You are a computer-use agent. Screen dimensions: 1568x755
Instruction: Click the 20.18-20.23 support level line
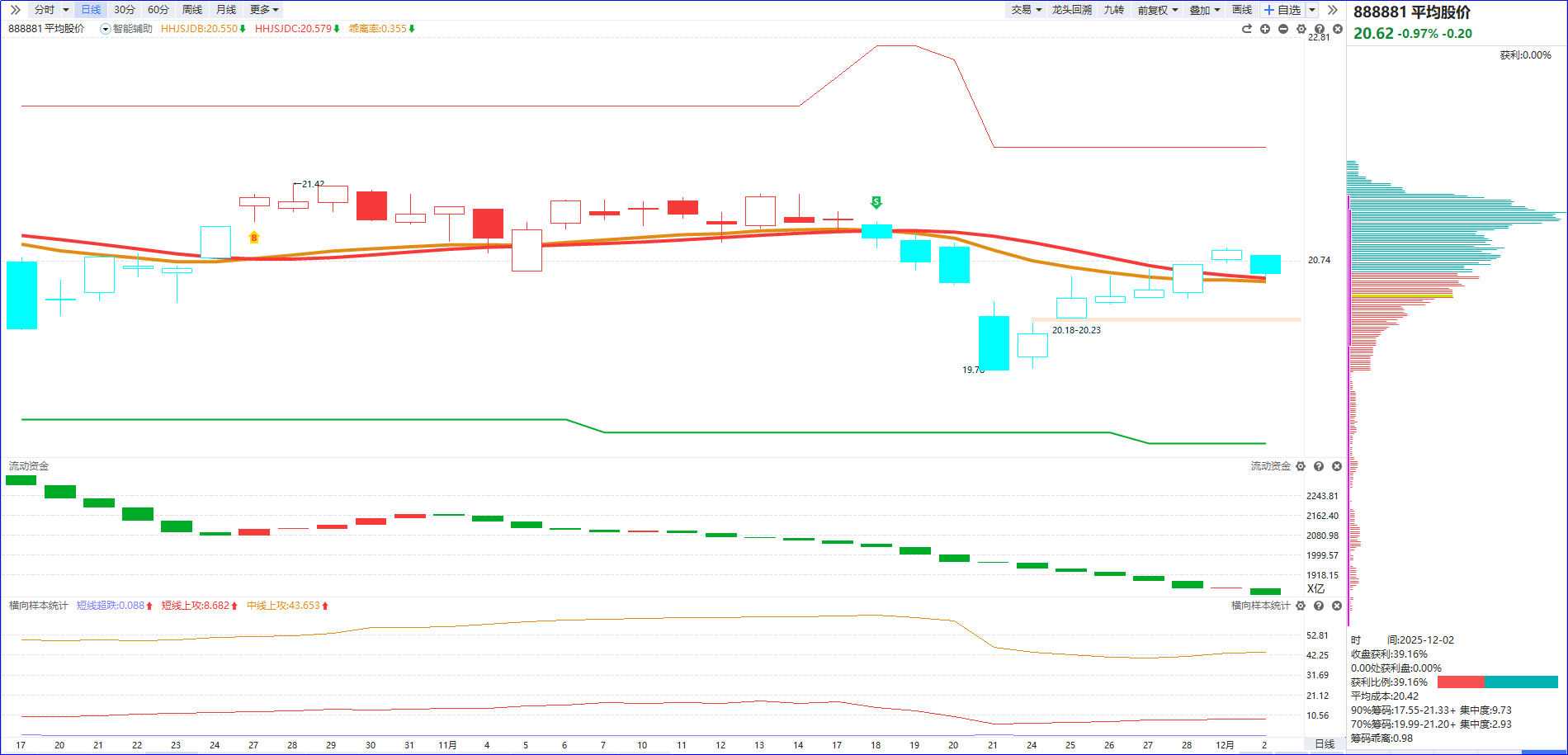click(x=1166, y=319)
